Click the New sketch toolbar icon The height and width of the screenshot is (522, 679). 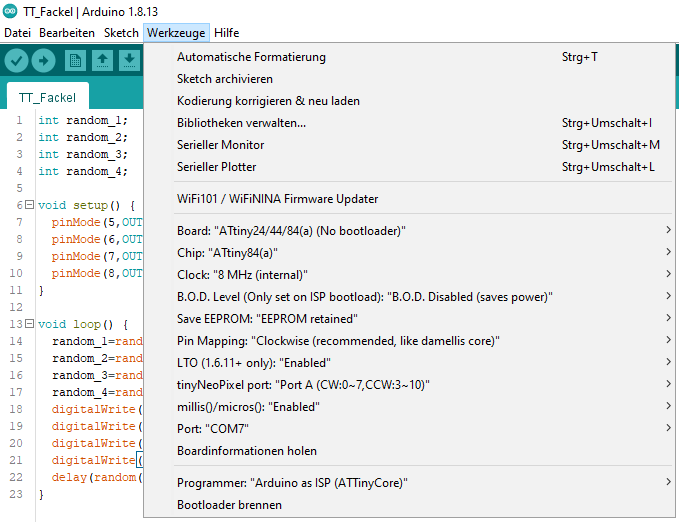point(75,61)
